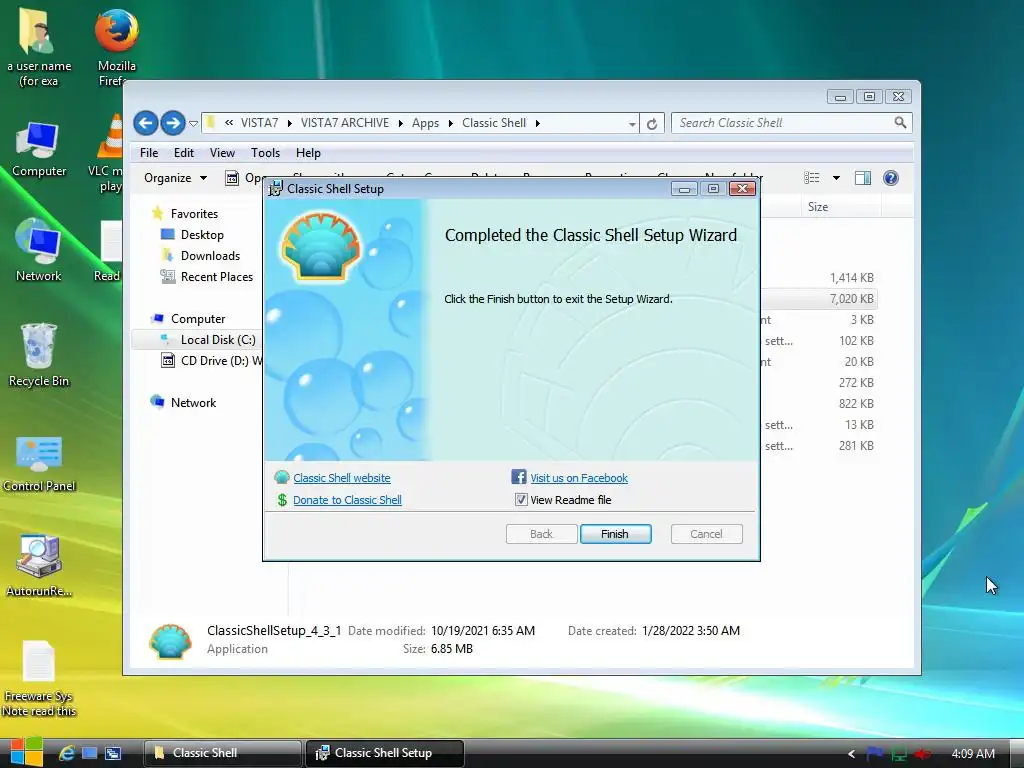Select VISTA7 in the address breadcrumb
This screenshot has width=1024, height=768.
[x=259, y=123]
